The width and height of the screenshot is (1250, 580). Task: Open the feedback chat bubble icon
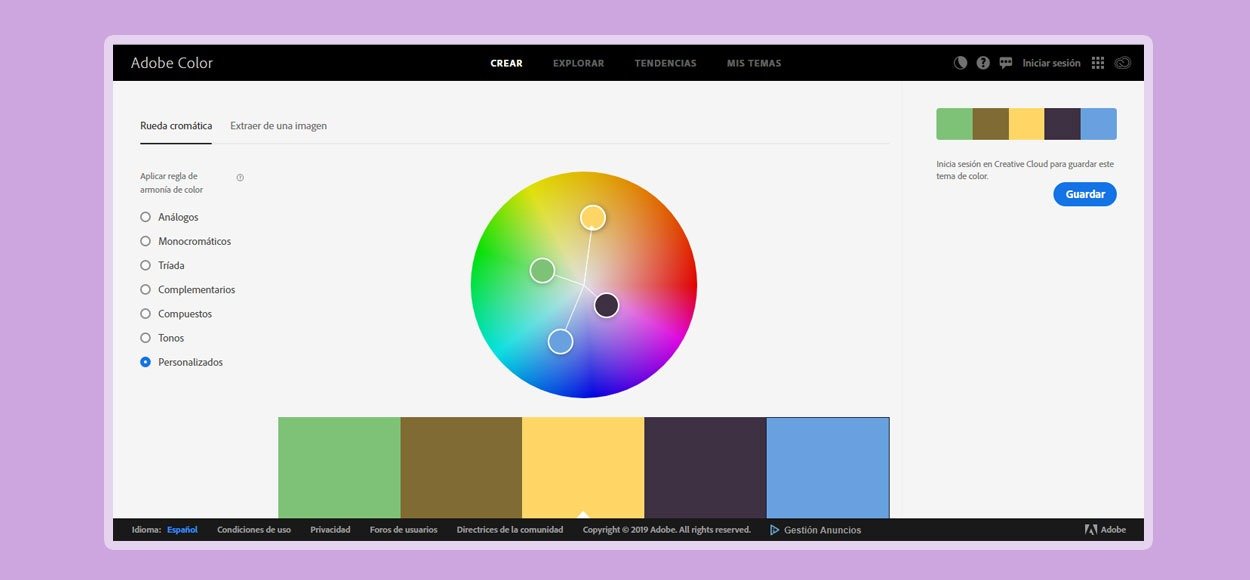coord(1006,63)
